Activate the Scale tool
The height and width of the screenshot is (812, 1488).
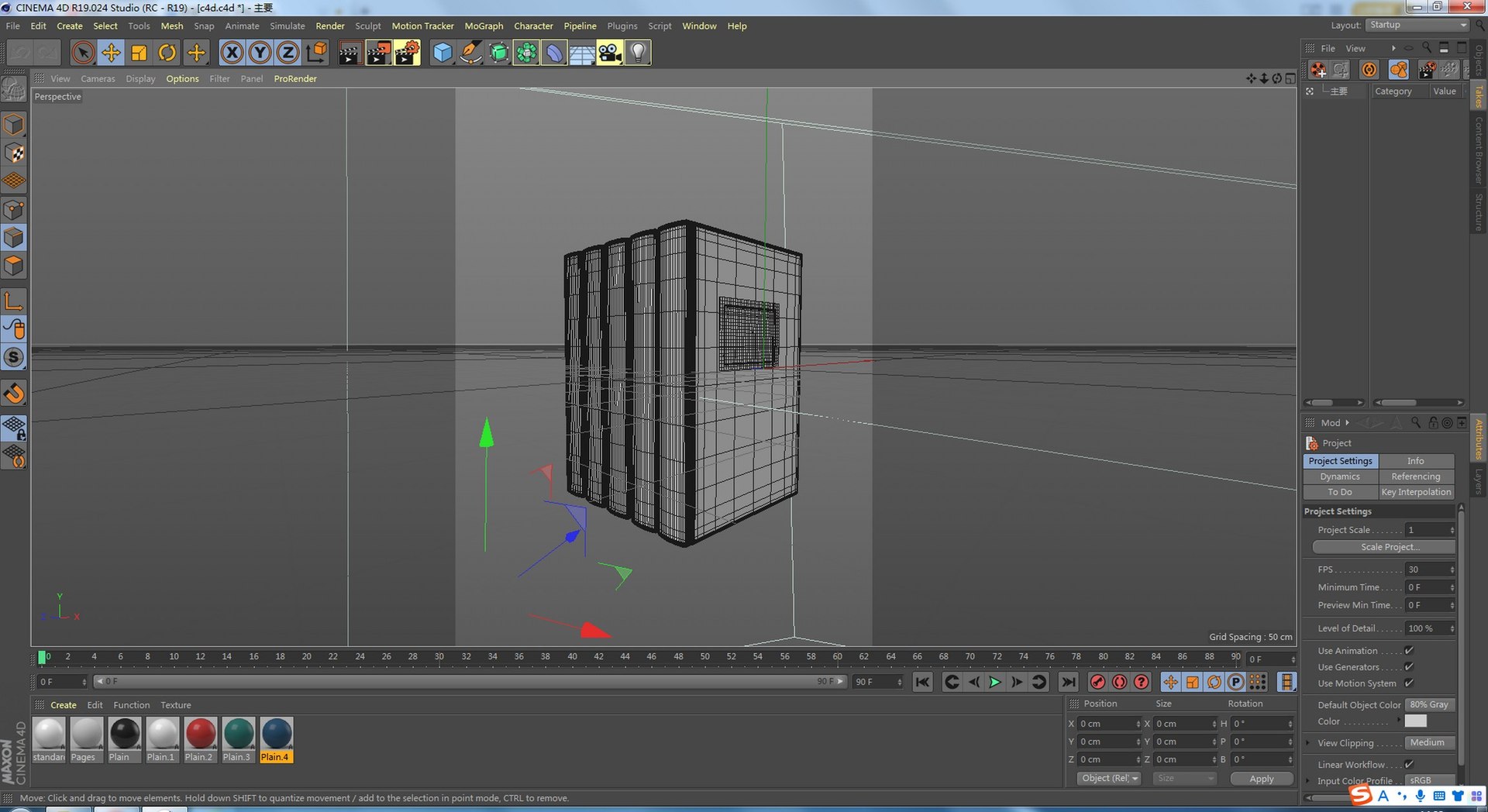click(x=139, y=53)
